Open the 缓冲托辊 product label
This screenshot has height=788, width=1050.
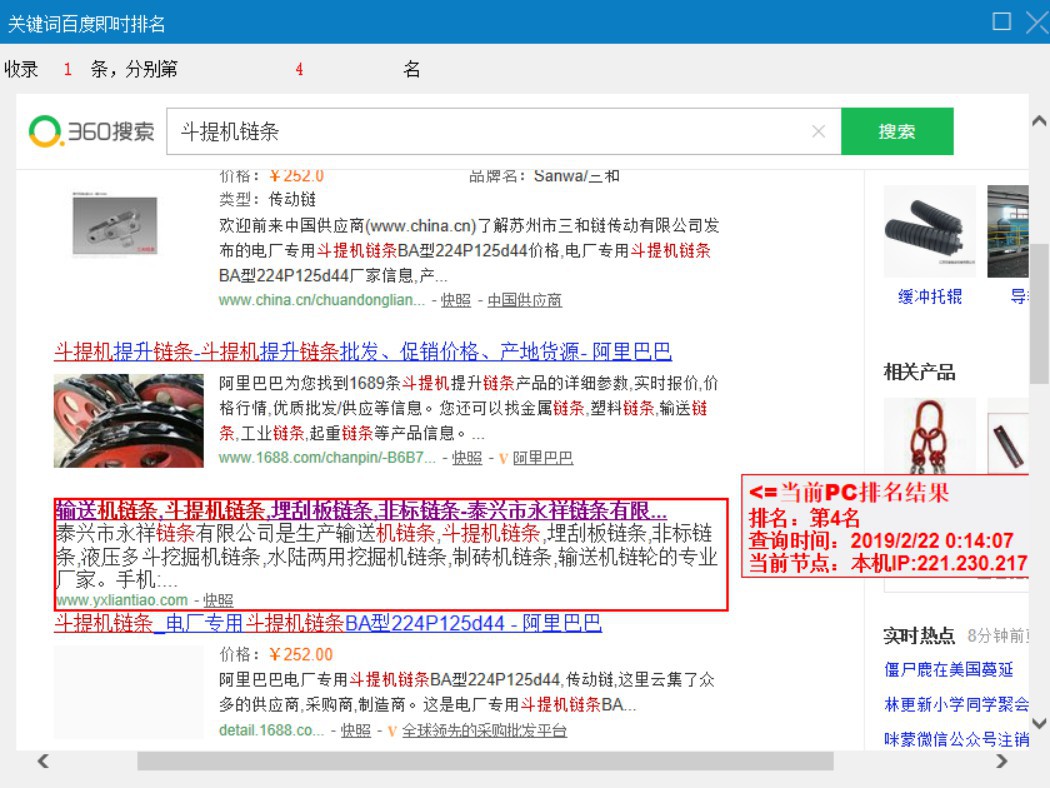929,297
